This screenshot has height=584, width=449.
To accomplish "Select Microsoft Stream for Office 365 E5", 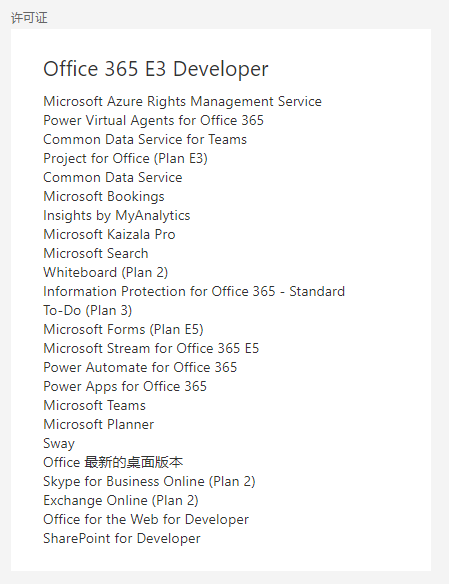I will pyautogui.click(x=151, y=348).
